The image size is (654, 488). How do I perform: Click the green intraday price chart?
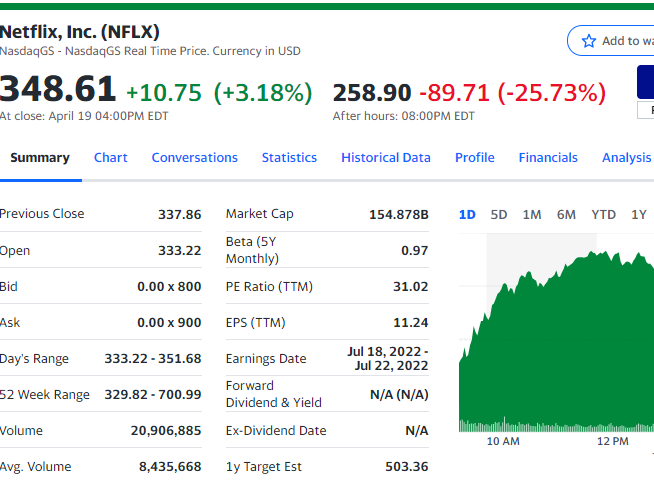(x=556, y=342)
